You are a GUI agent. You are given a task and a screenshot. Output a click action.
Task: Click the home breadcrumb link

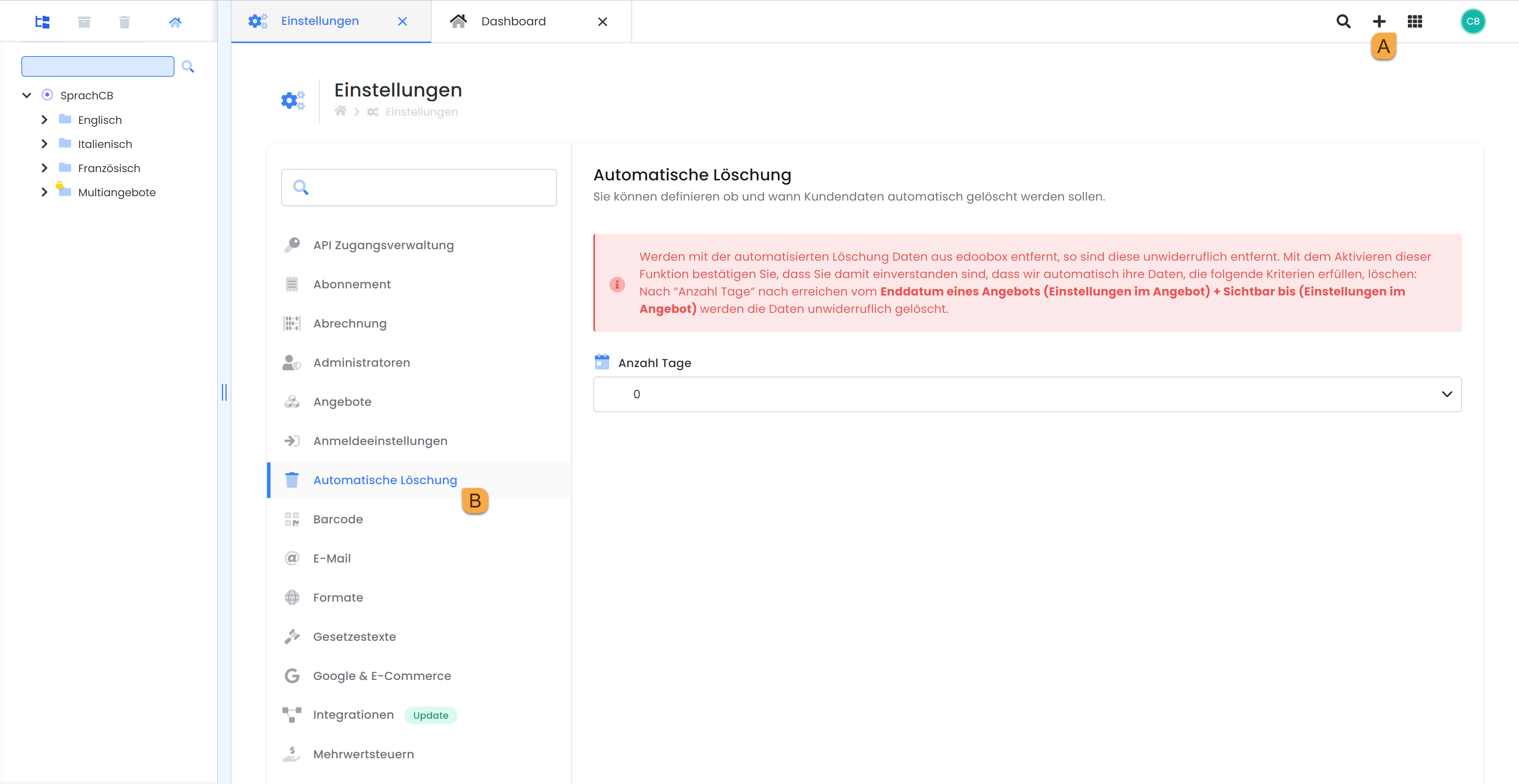click(340, 112)
